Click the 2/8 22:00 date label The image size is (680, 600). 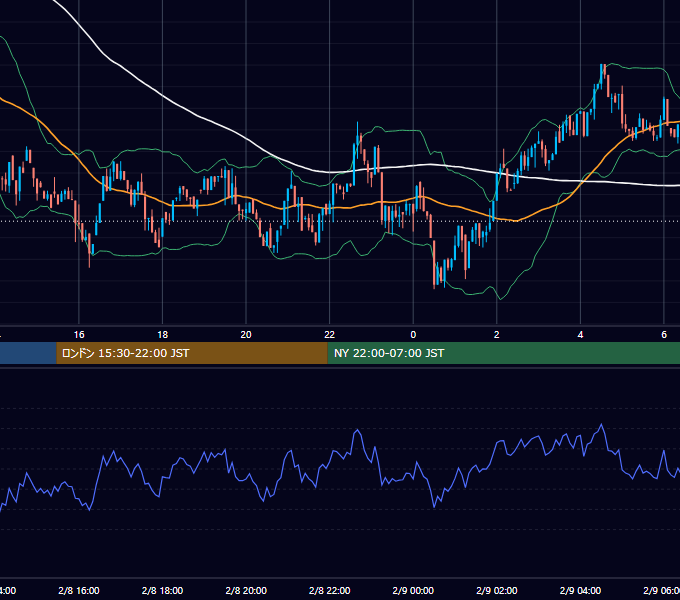330,591
